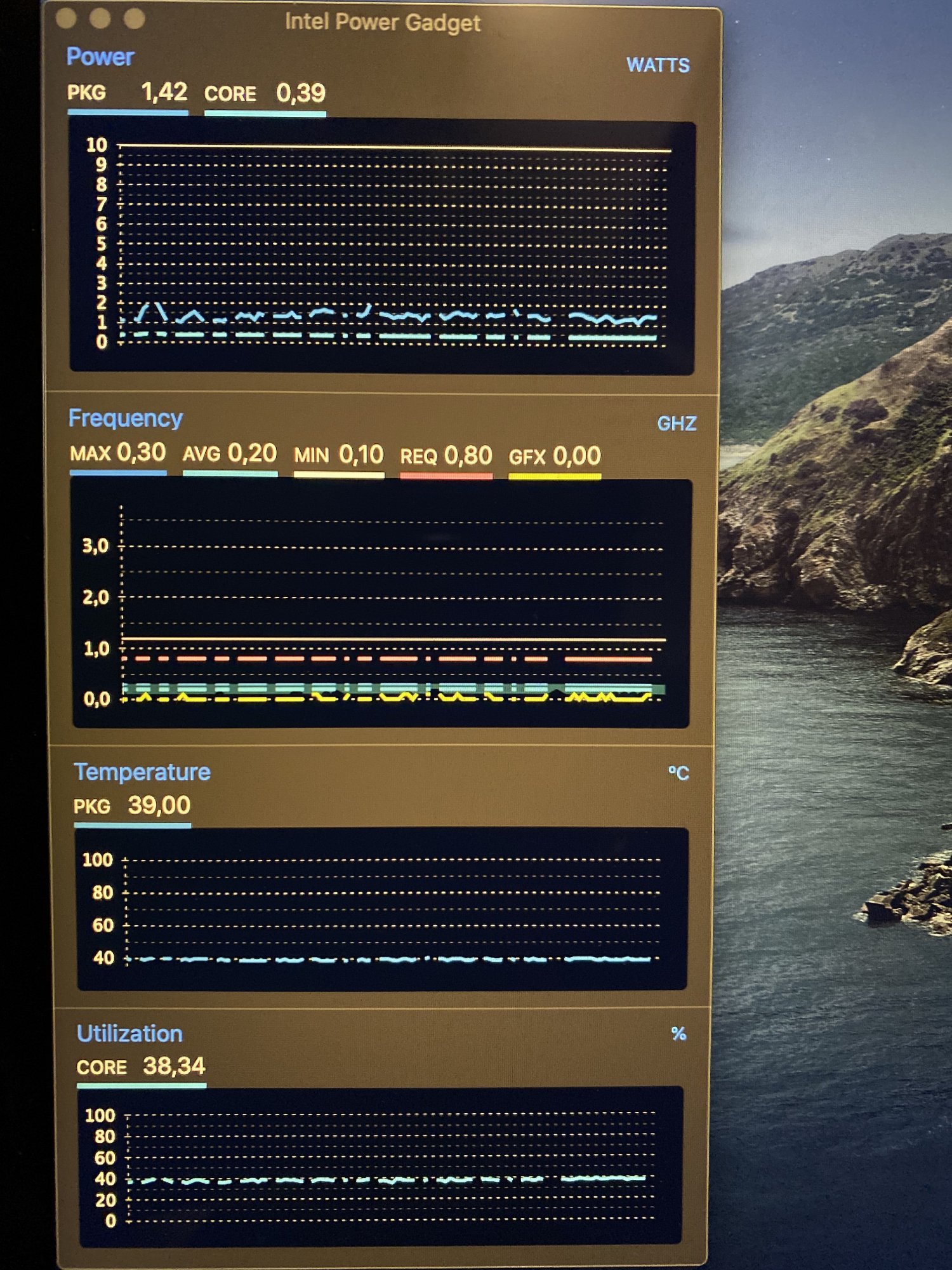This screenshot has height=1270, width=952.
Task: Click the WATTS unit label
Action: pyautogui.click(x=658, y=65)
